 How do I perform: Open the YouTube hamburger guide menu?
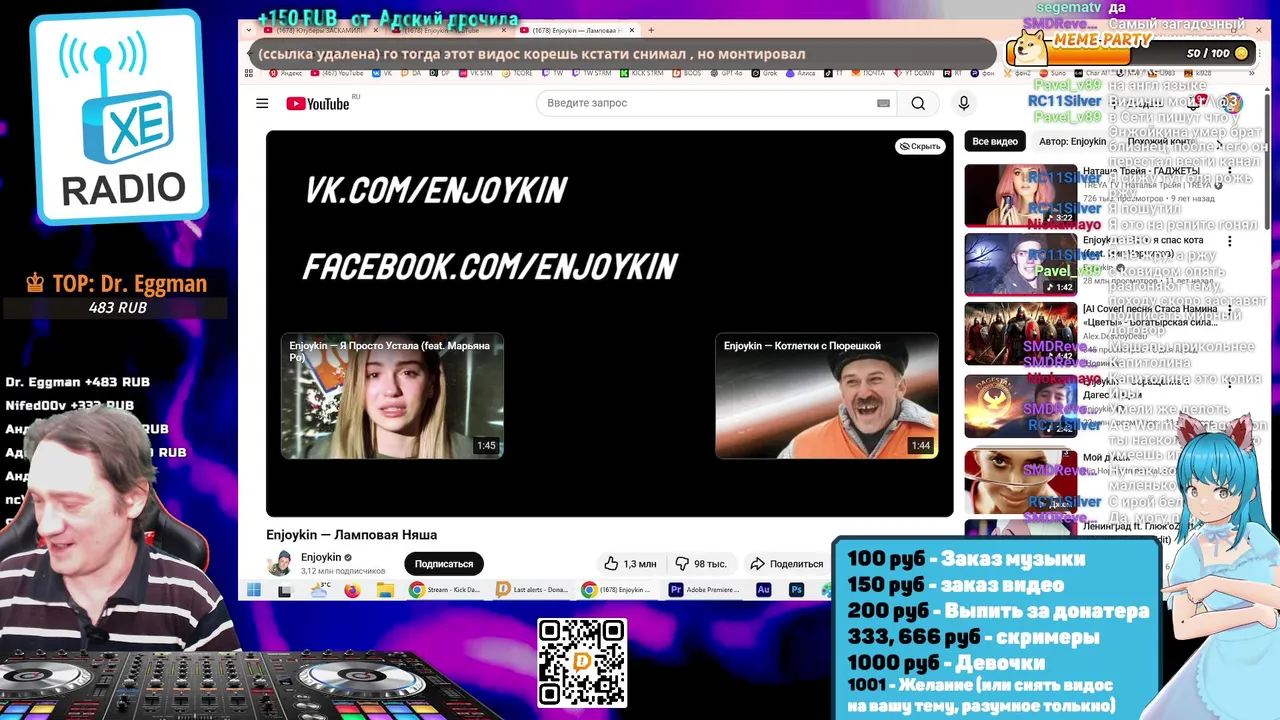pyautogui.click(x=262, y=103)
